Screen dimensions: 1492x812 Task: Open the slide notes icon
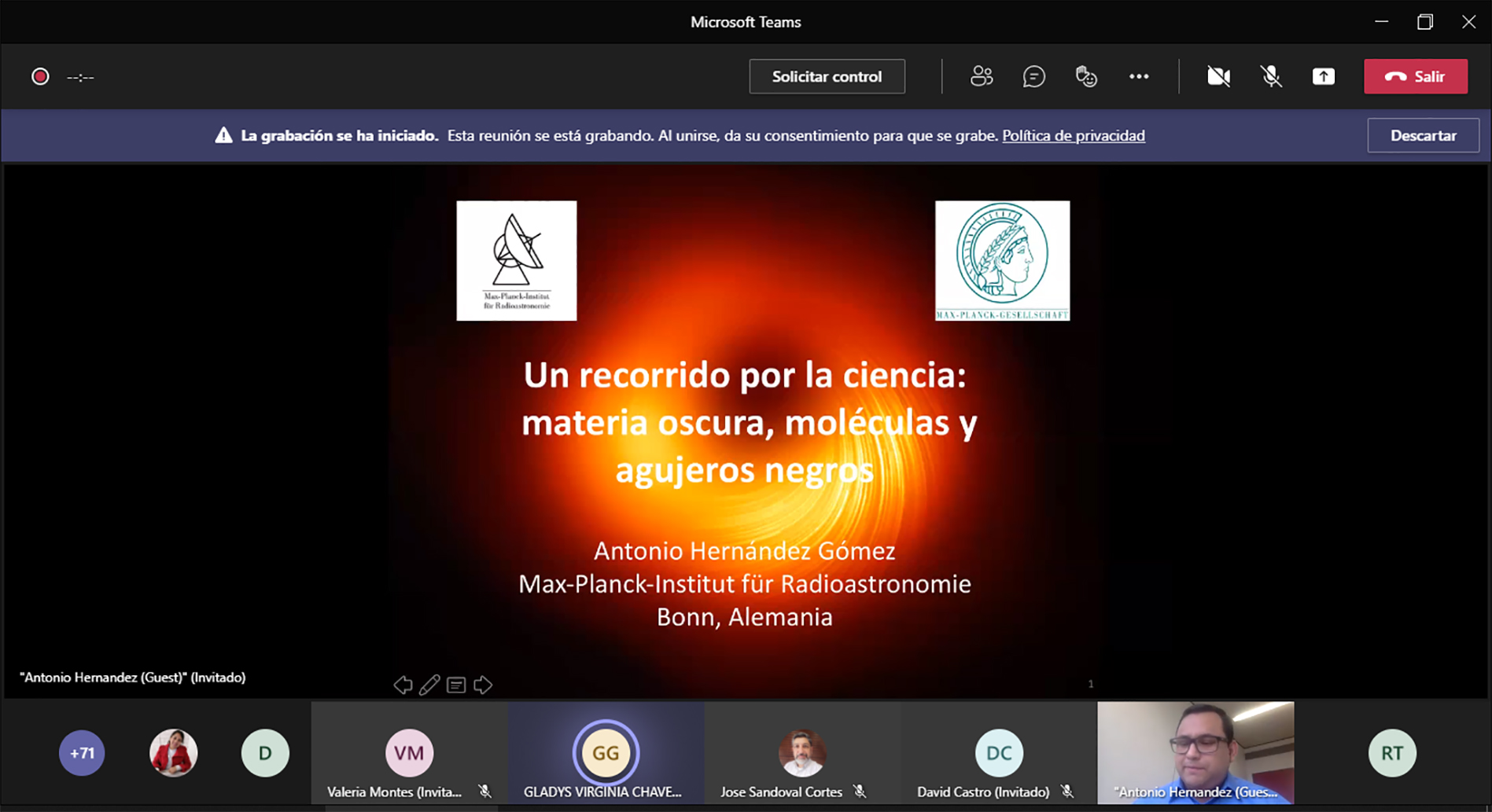click(456, 685)
